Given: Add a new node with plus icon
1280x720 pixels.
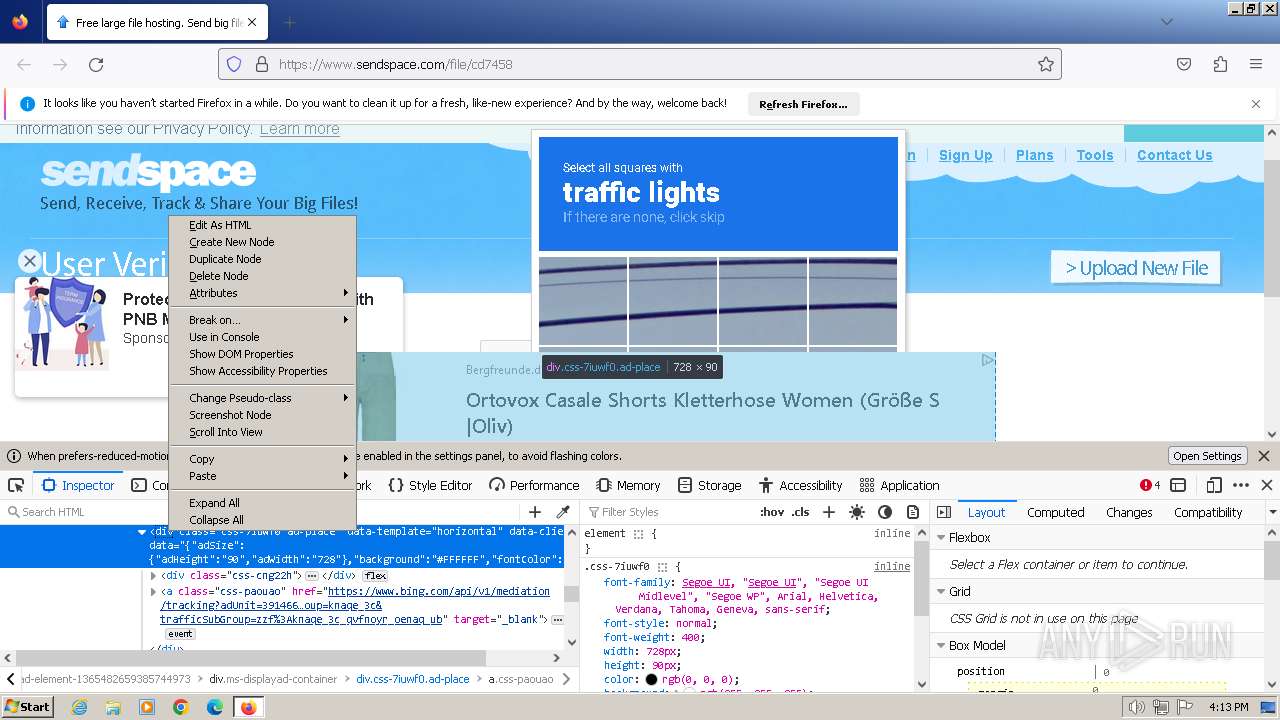Looking at the screenshot, I should pyautogui.click(x=535, y=512).
